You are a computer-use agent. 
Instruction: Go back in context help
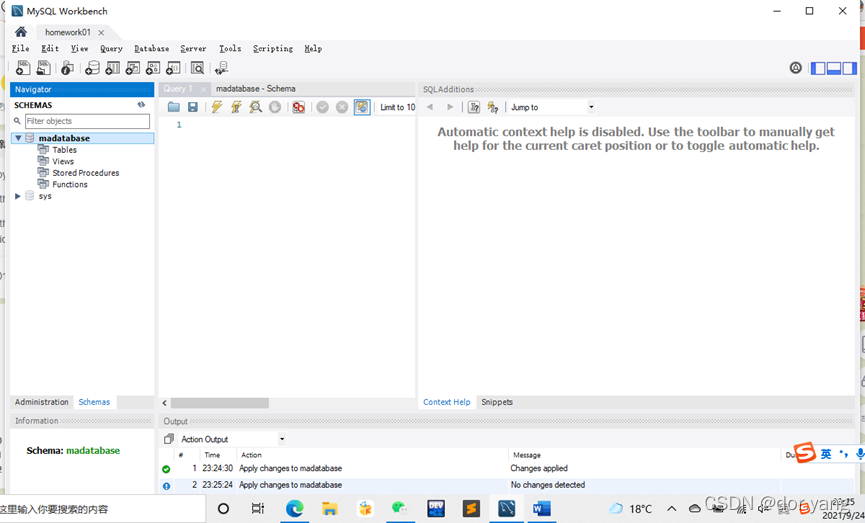[430, 107]
